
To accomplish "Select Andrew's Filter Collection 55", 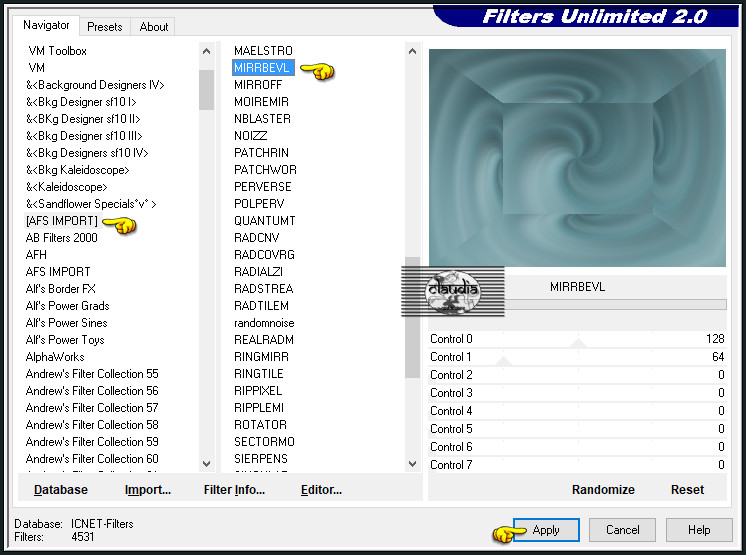I will tap(92, 374).
